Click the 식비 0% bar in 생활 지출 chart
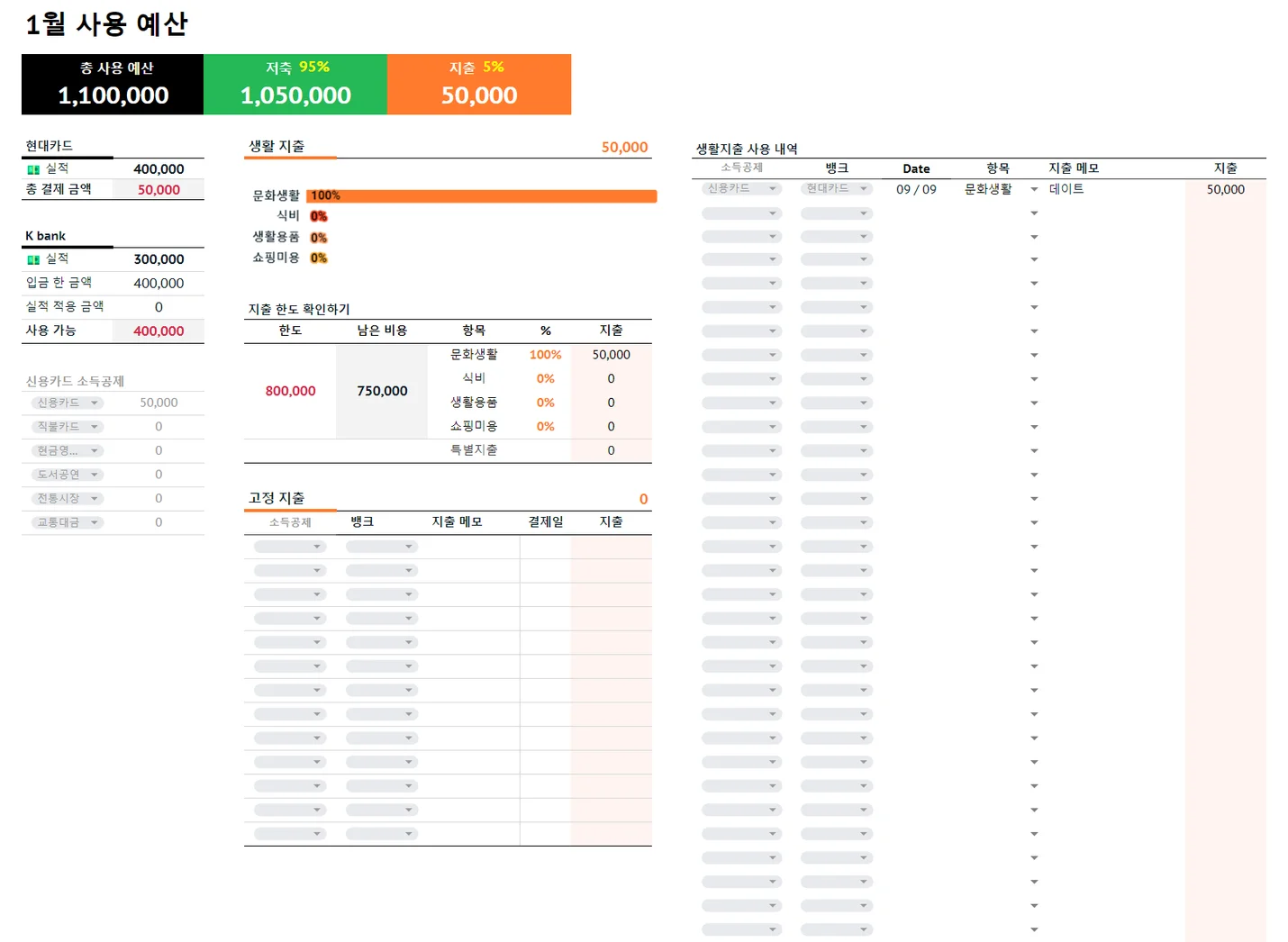 point(319,216)
